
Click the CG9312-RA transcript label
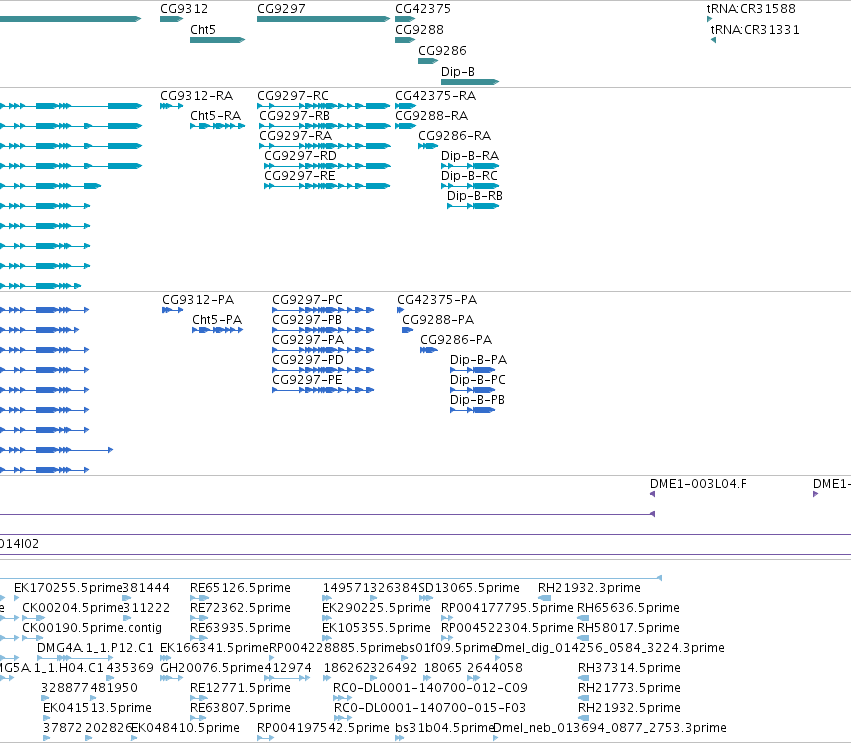click(x=196, y=96)
